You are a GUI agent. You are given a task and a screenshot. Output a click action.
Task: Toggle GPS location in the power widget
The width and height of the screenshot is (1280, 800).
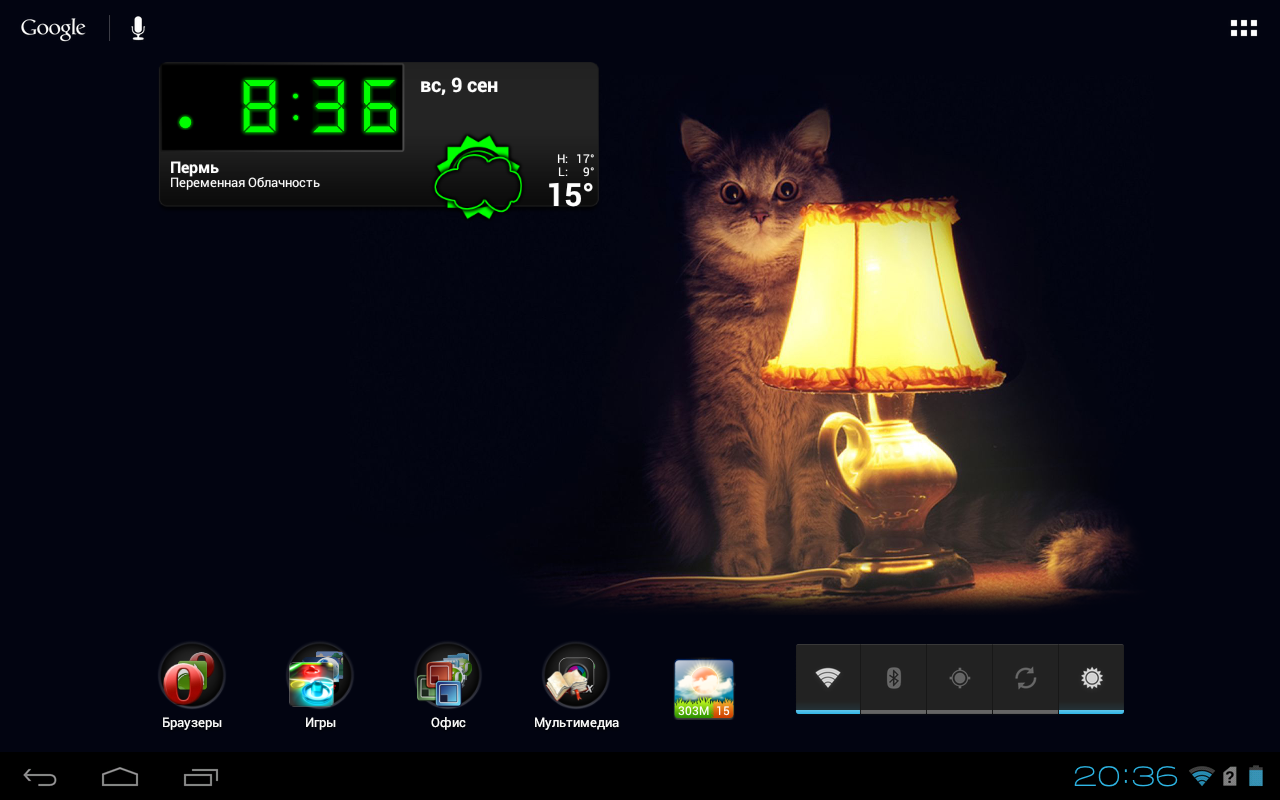pos(960,678)
